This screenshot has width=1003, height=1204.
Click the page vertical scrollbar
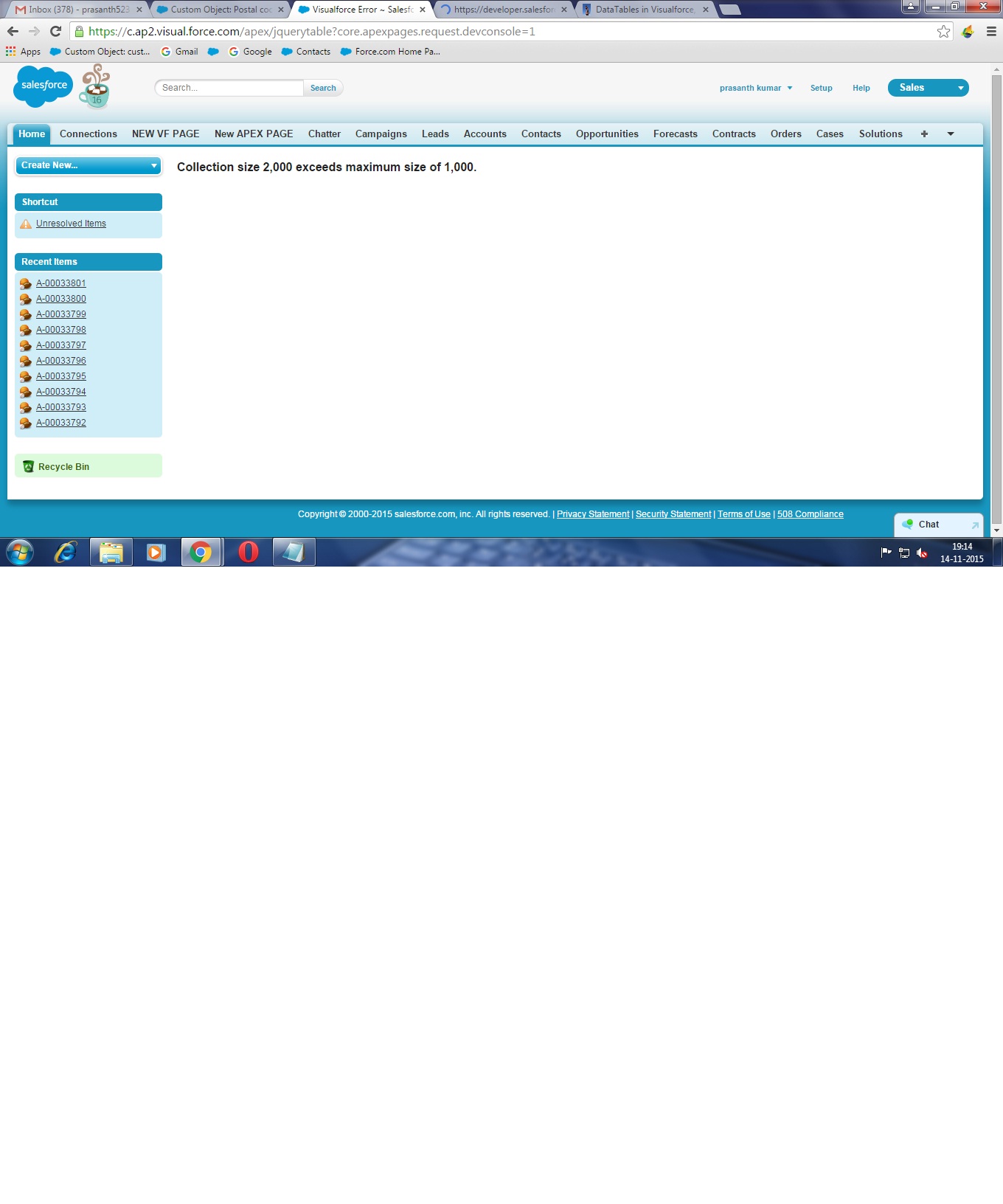(x=996, y=298)
